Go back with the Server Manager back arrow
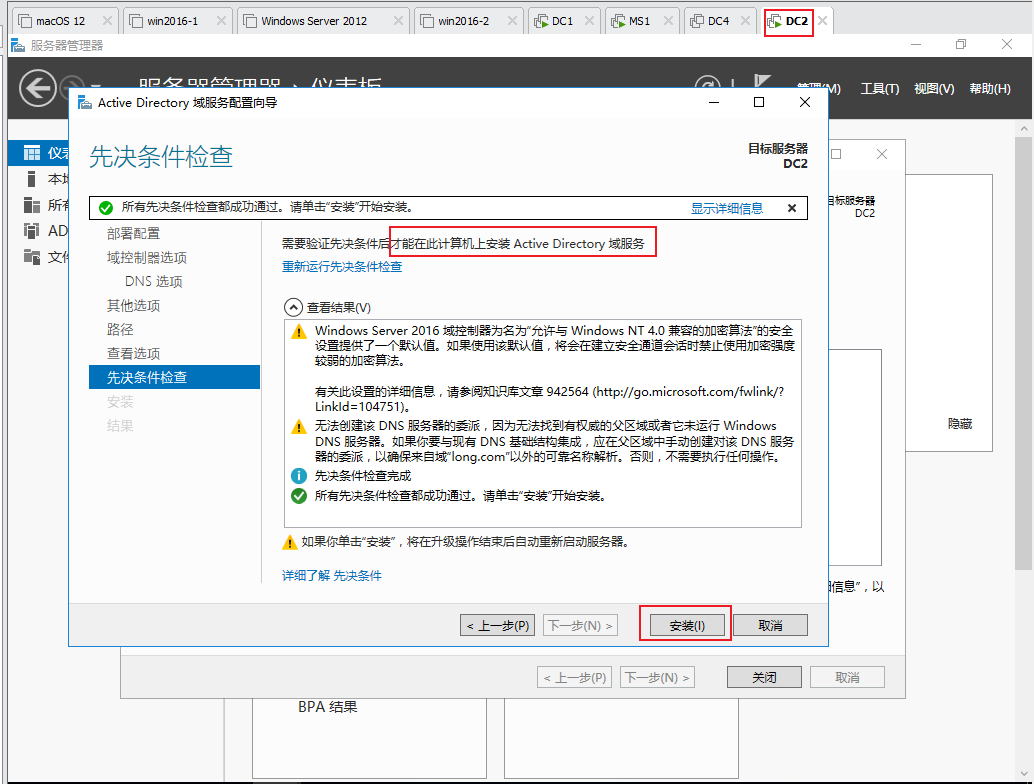The width and height of the screenshot is (1034, 784). [x=38, y=88]
